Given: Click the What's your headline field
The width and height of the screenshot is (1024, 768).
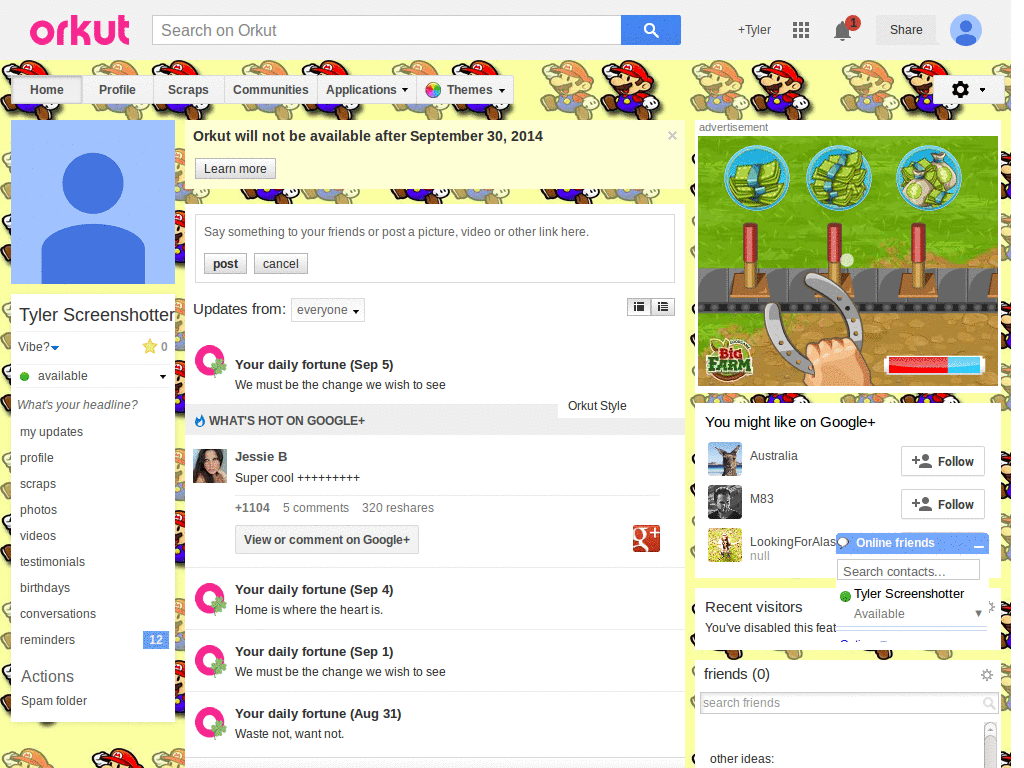Looking at the screenshot, I should click(78, 405).
